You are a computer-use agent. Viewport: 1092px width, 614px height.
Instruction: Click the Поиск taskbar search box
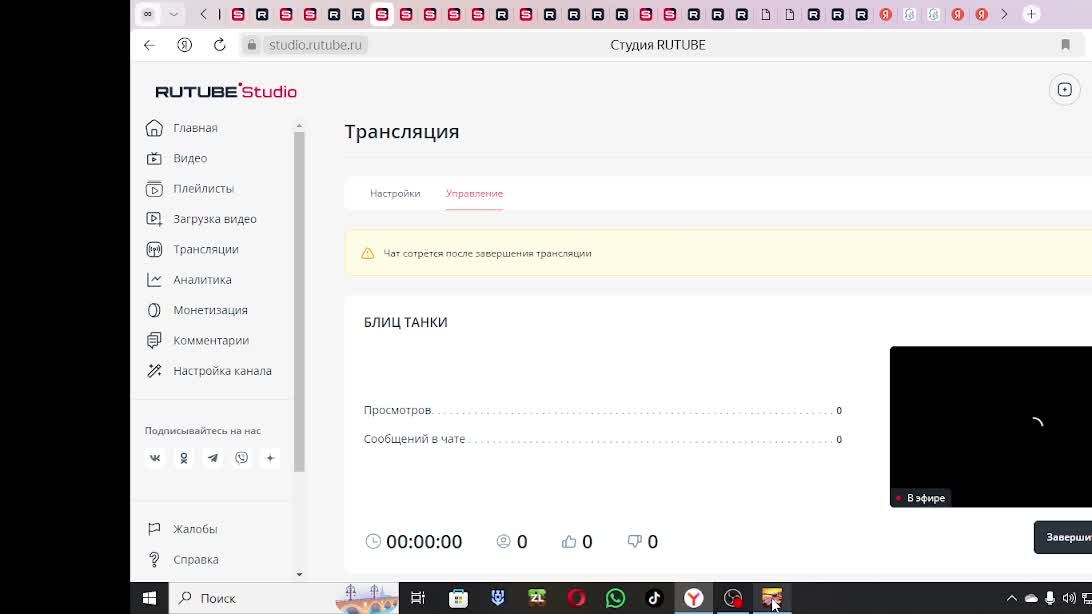click(x=284, y=598)
